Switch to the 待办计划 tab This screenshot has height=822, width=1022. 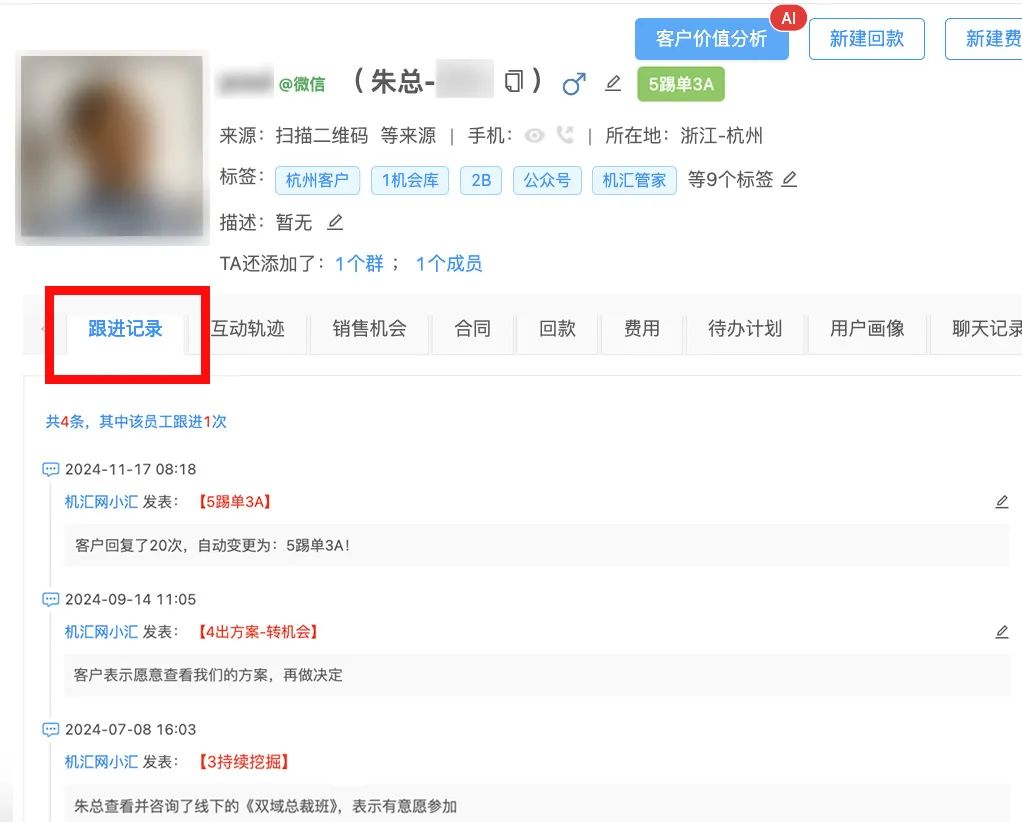(x=745, y=329)
